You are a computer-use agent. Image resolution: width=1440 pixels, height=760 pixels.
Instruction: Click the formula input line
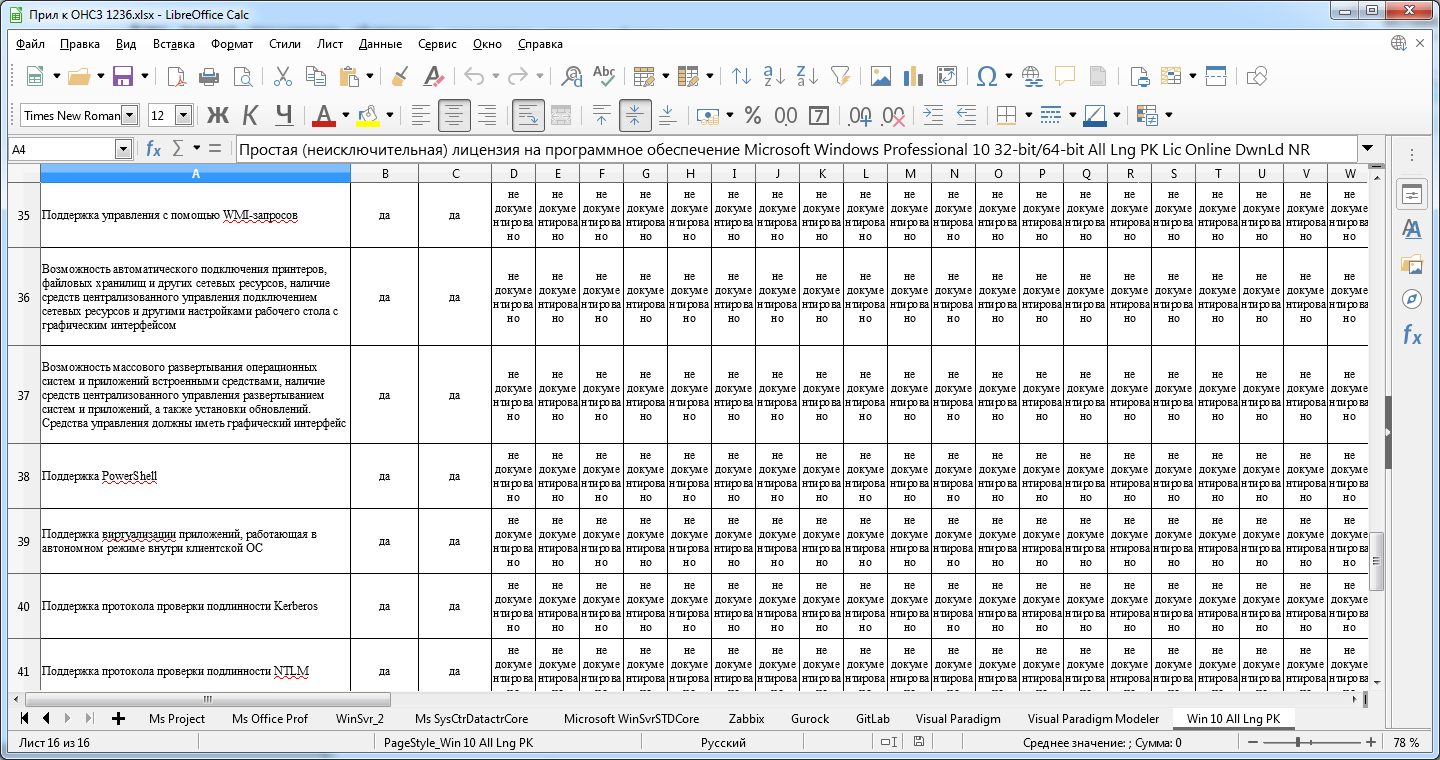click(795, 149)
